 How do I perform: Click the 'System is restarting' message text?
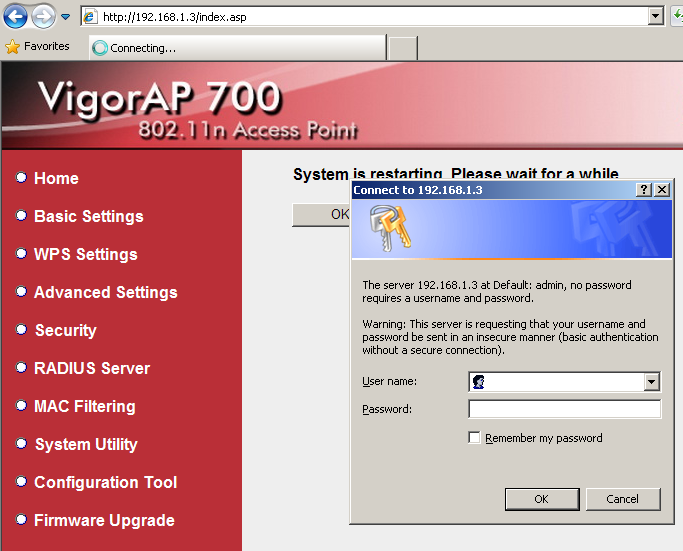pyautogui.click(x=456, y=174)
